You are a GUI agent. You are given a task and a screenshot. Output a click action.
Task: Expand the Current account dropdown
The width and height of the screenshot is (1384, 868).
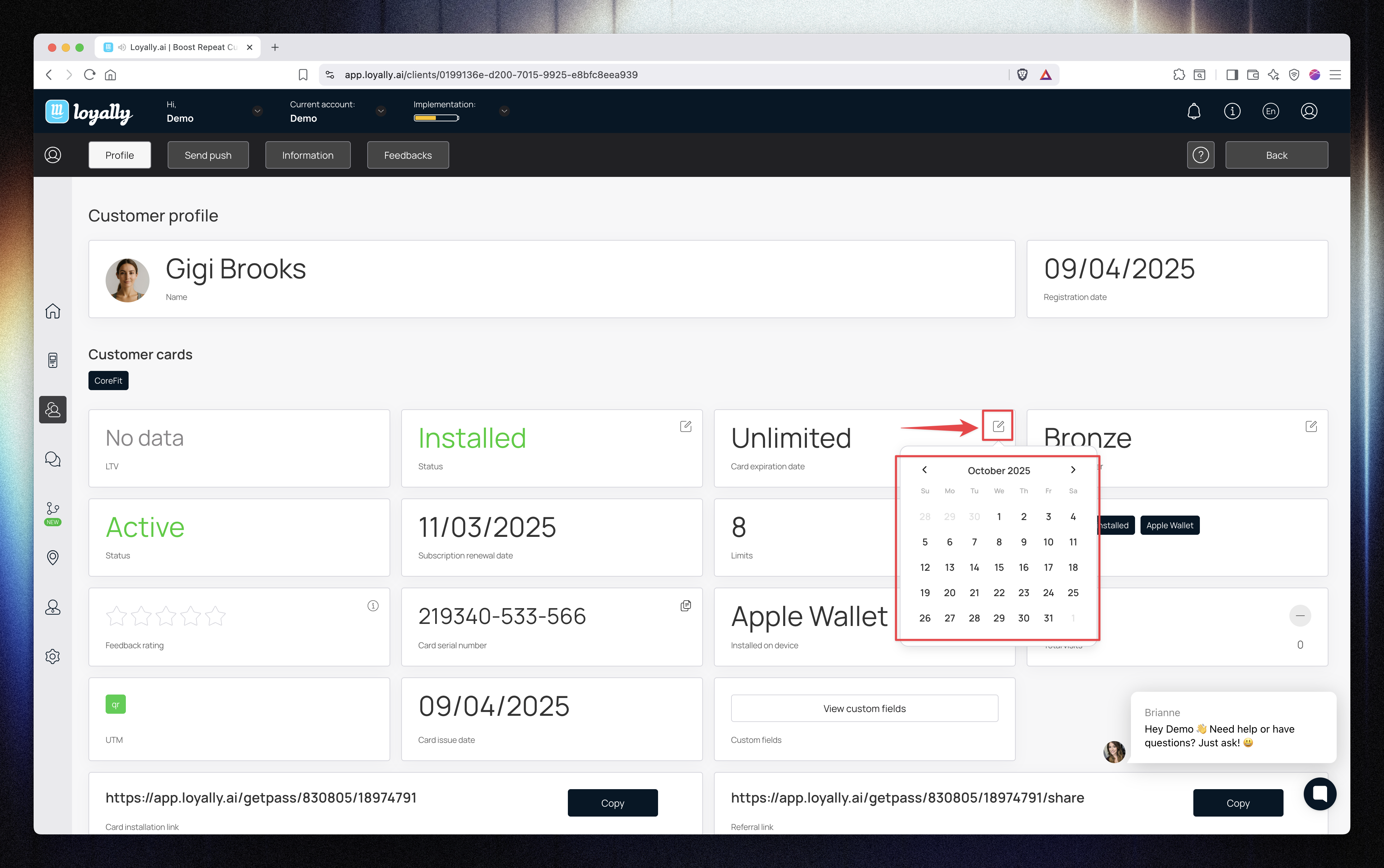(x=380, y=111)
